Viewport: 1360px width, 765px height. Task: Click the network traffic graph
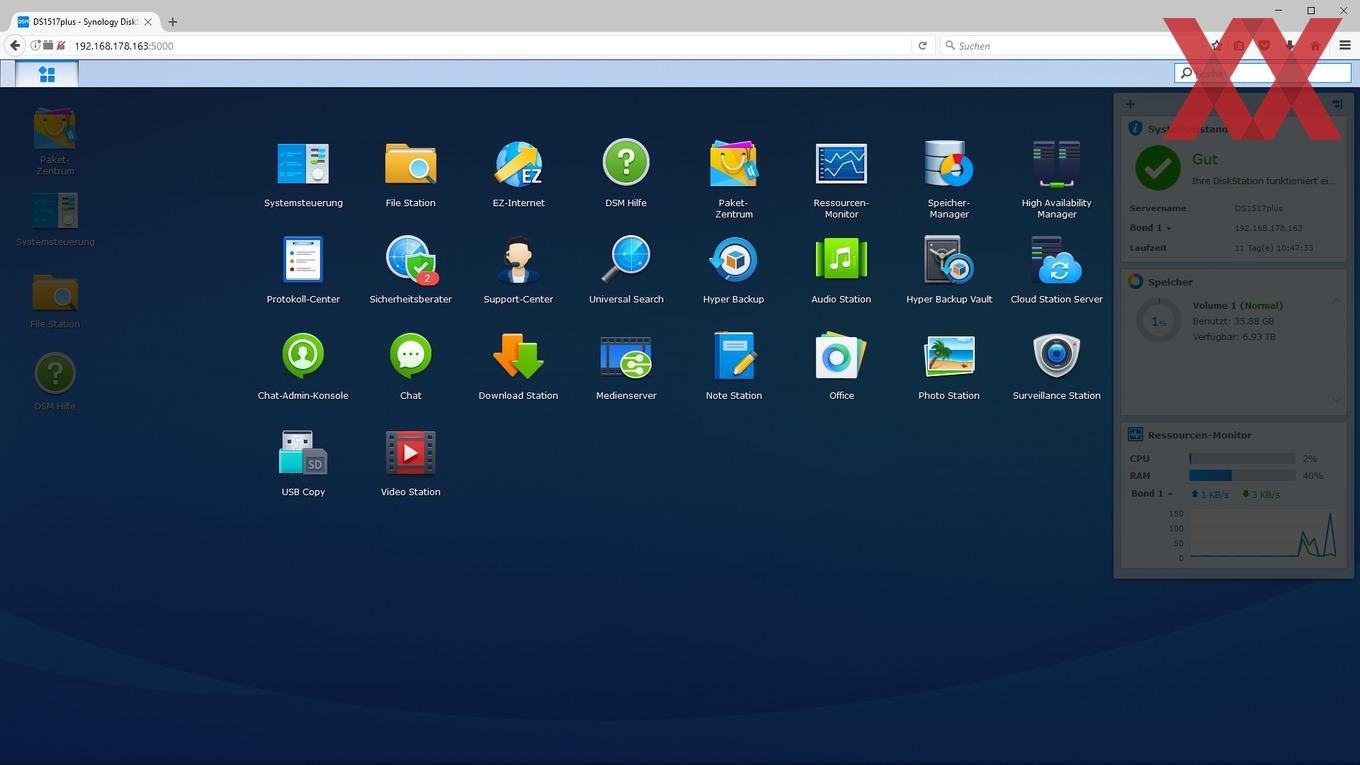coord(1262,535)
